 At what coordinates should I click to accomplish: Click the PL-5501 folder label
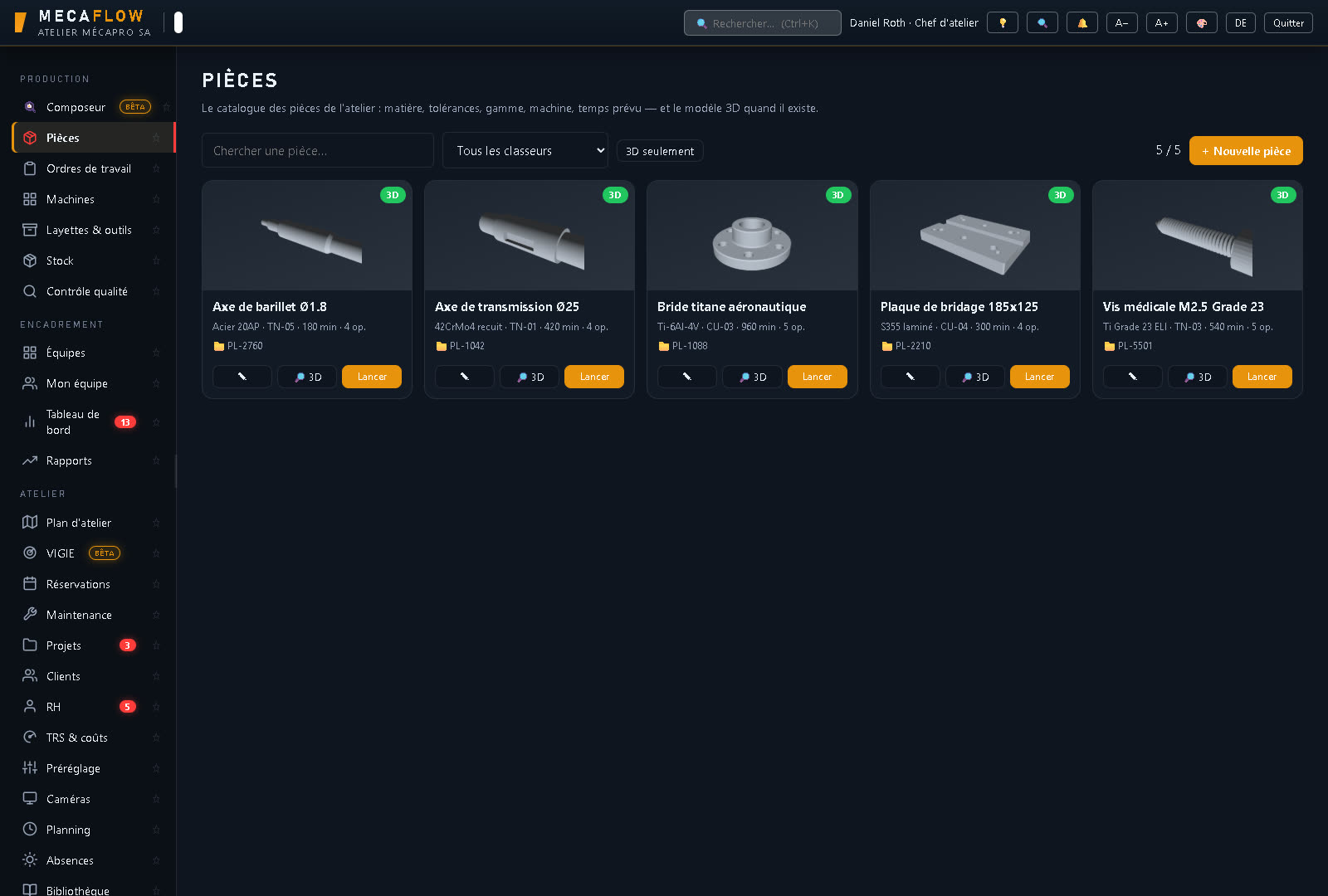[x=1128, y=346]
